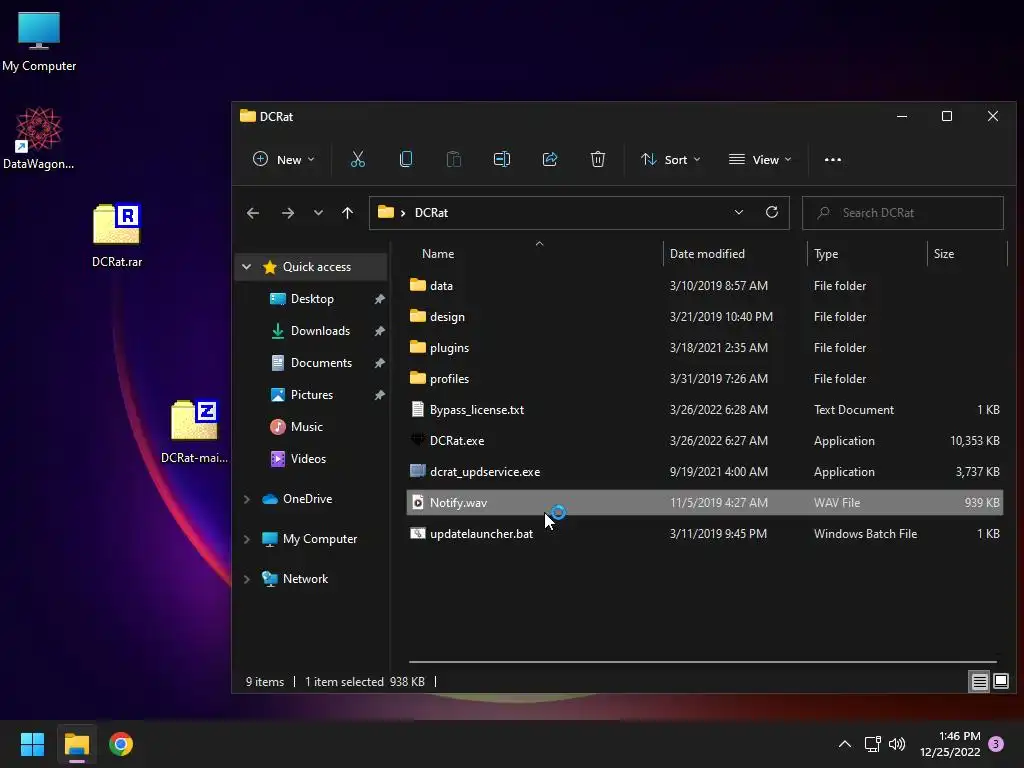Open My Computer desktop icon
1024x768 pixels.
tap(39, 40)
